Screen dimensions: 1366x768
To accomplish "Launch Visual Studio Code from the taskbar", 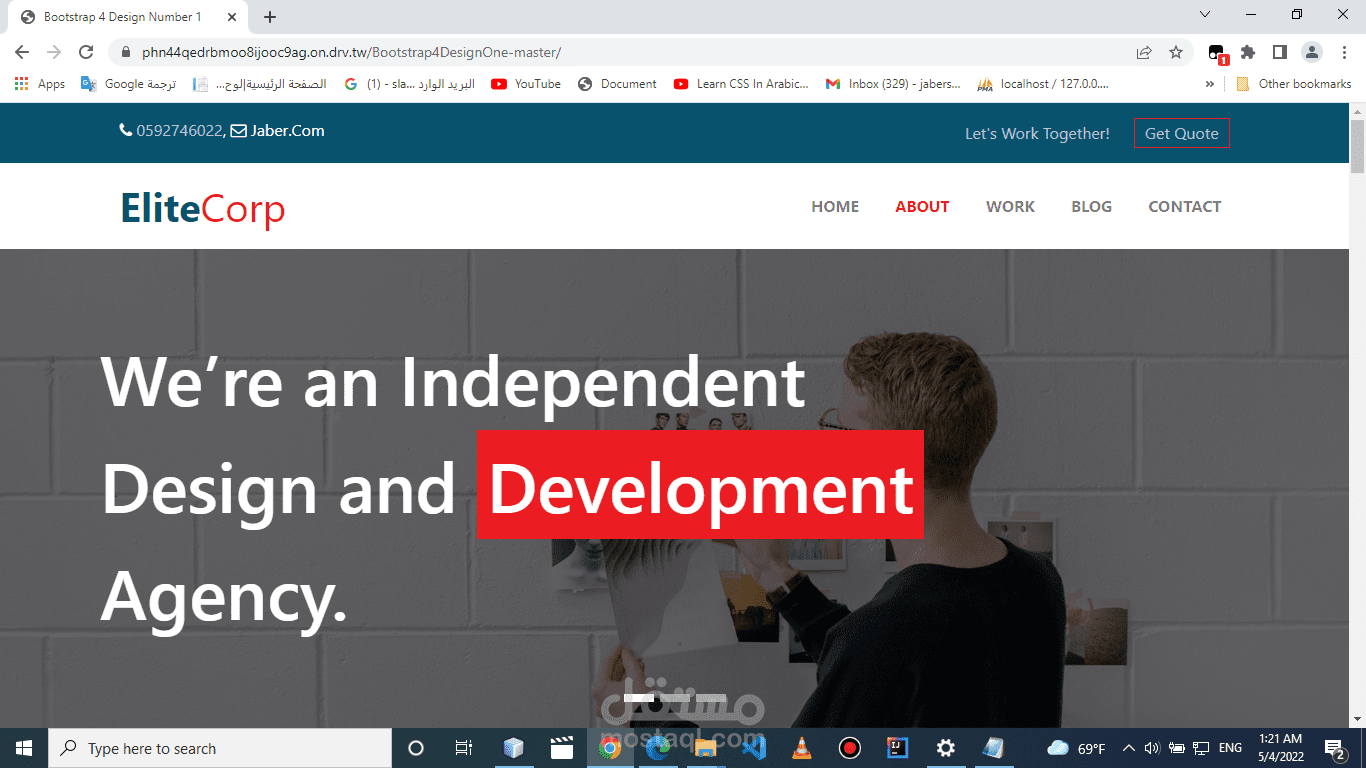I will point(753,748).
